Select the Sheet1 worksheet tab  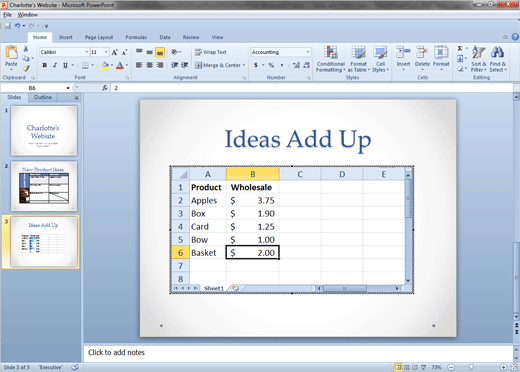click(214, 288)
